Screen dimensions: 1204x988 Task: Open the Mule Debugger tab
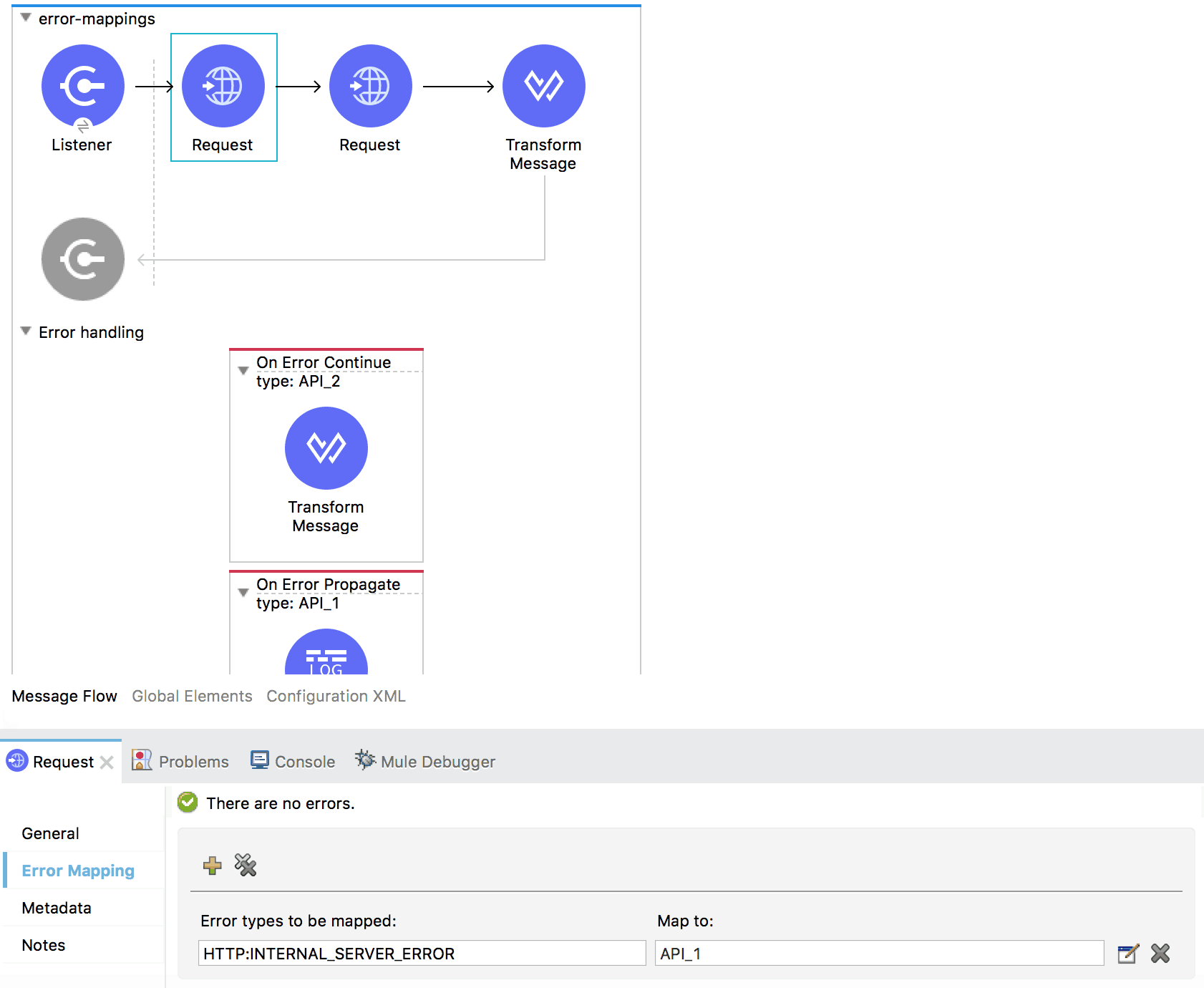click(425, 761)
